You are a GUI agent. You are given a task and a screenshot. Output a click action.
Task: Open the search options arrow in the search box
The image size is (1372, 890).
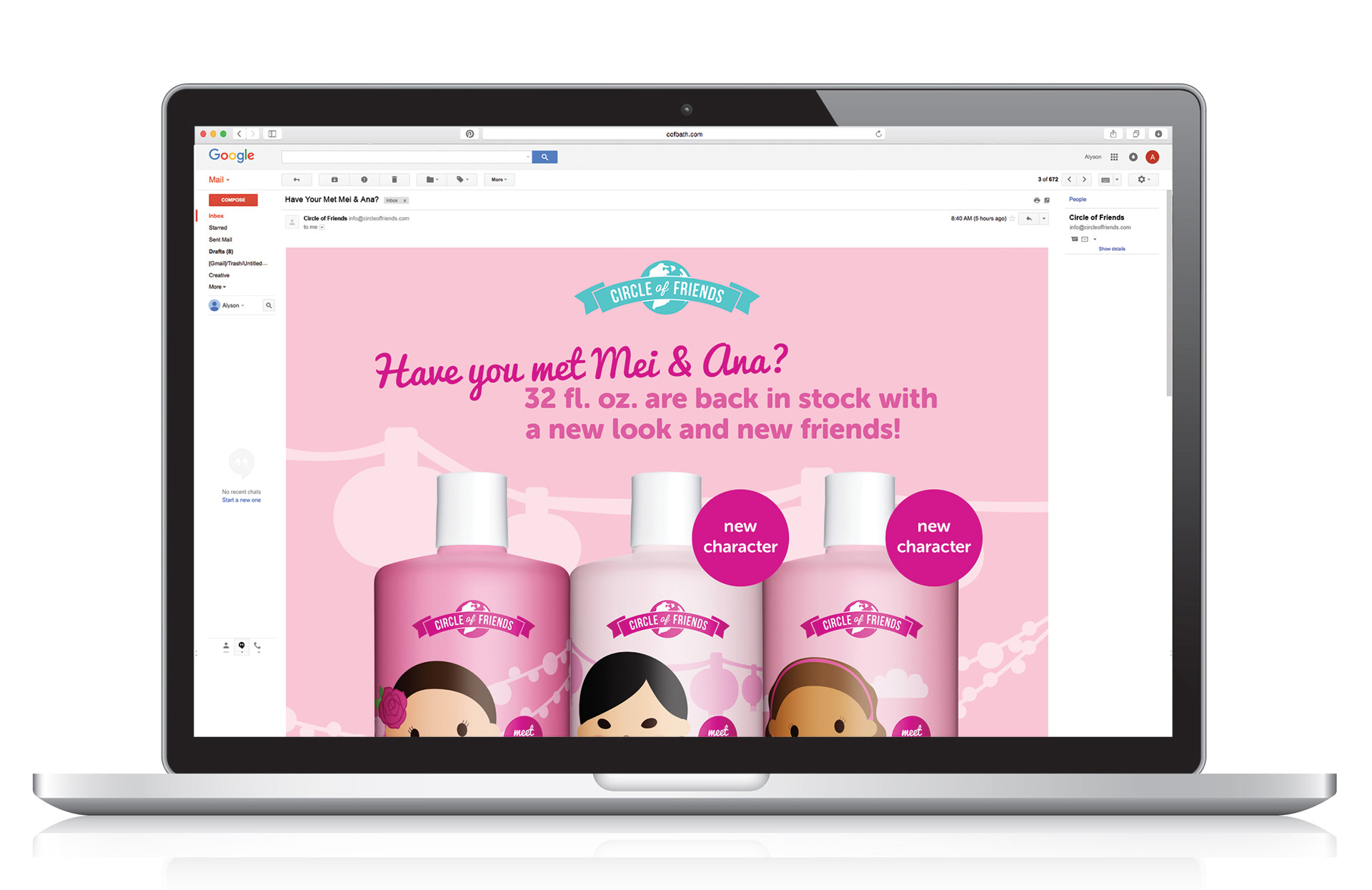click(528, 157)
